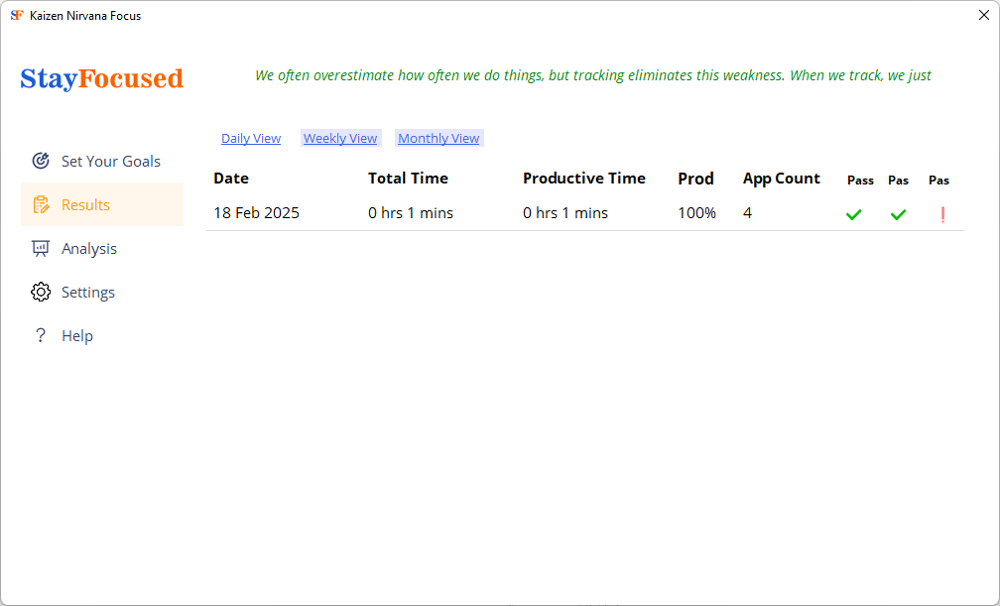The width and height of the screenshot is (1000, 606).
Task: Switch to Monthly View
Action: [439, 139]
